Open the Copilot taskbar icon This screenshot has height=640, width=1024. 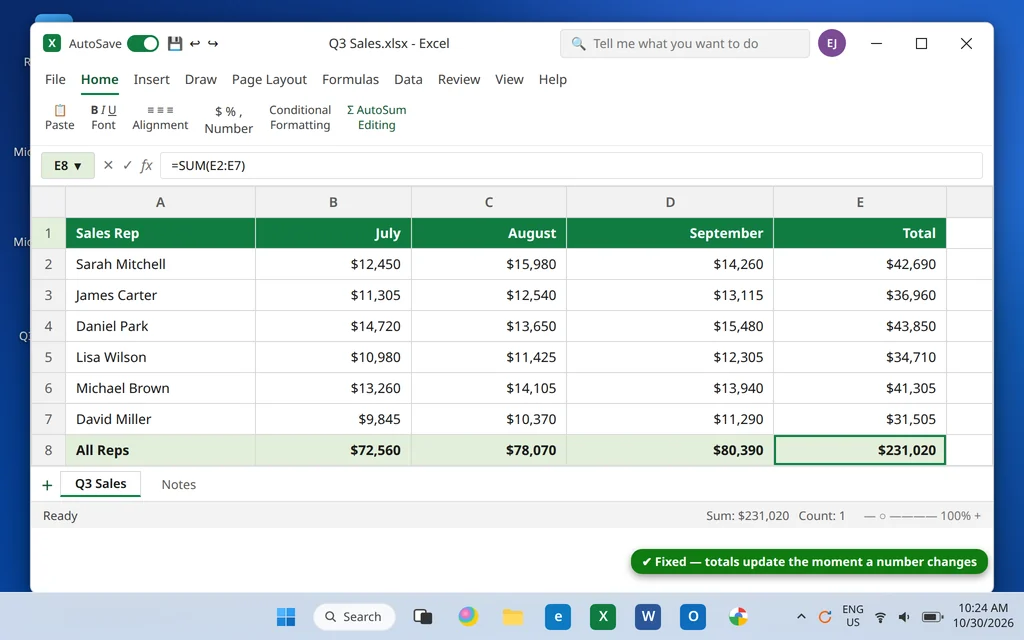pyautogui.click(x=468, y=616)
